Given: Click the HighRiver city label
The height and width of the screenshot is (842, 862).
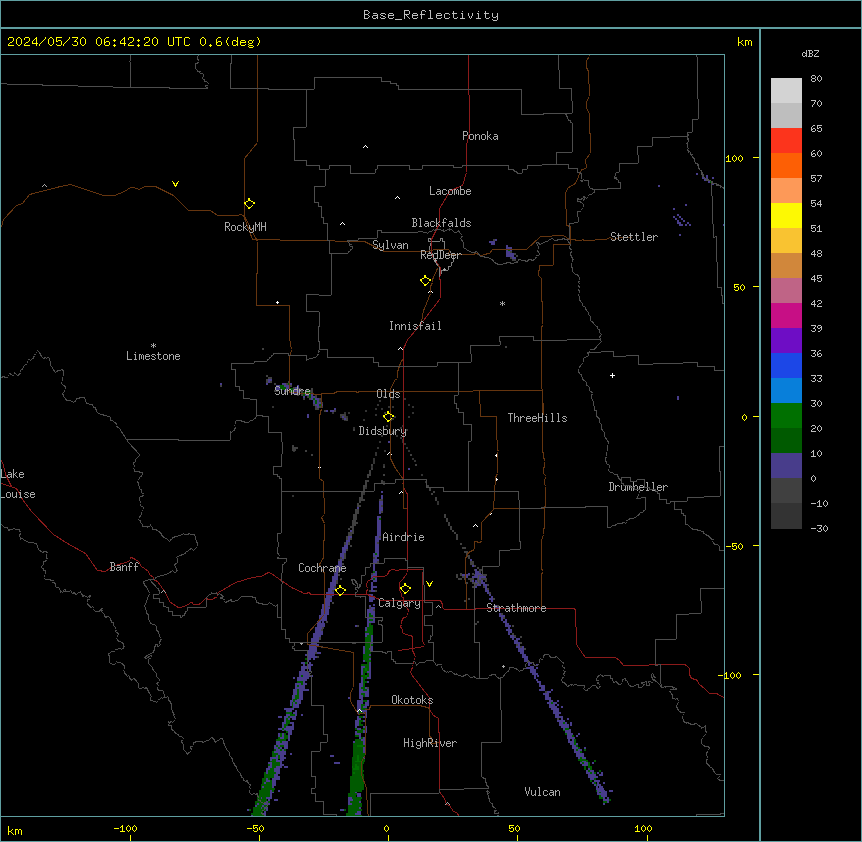Looking at the screenshot, I should coord(430,743).
